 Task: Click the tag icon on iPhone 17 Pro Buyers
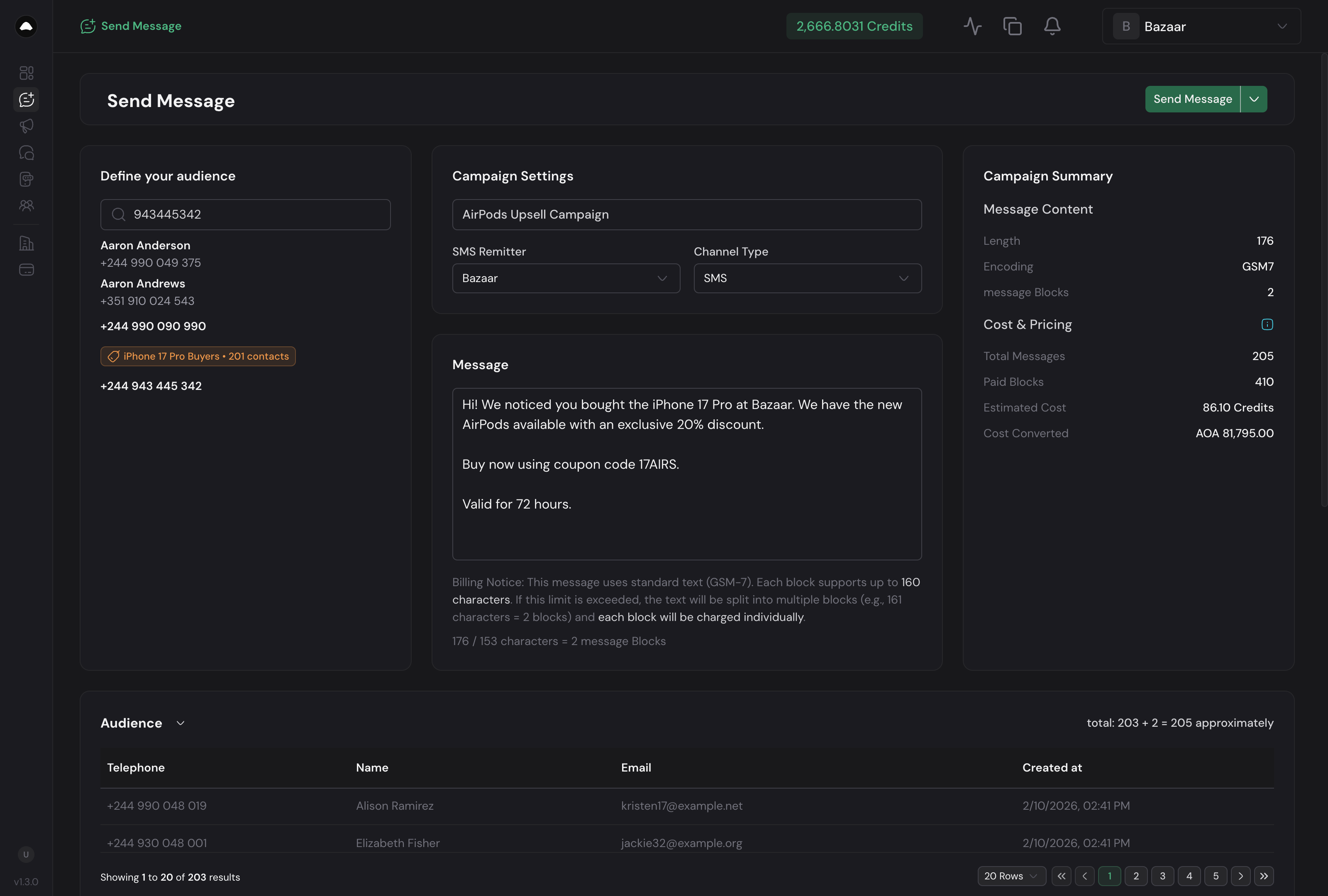coord(113,356)
